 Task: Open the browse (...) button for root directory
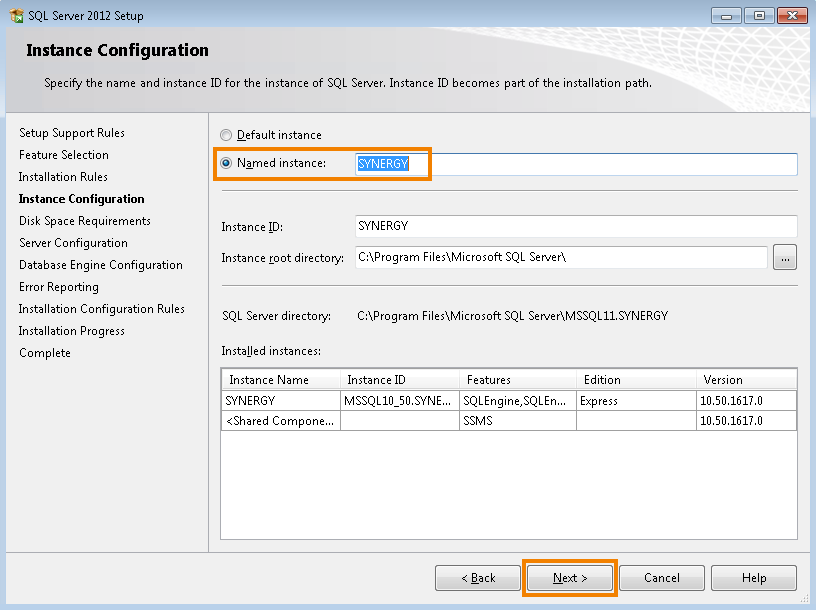point(785,257)
